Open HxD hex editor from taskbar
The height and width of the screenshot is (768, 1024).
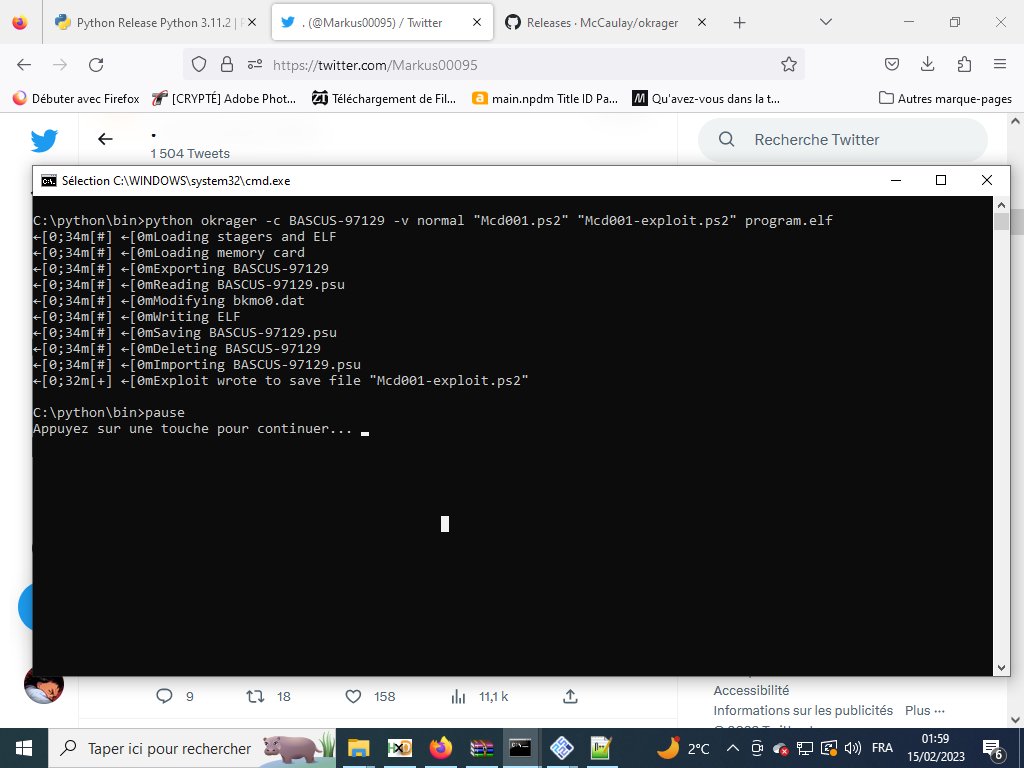(x=400, y=748)
